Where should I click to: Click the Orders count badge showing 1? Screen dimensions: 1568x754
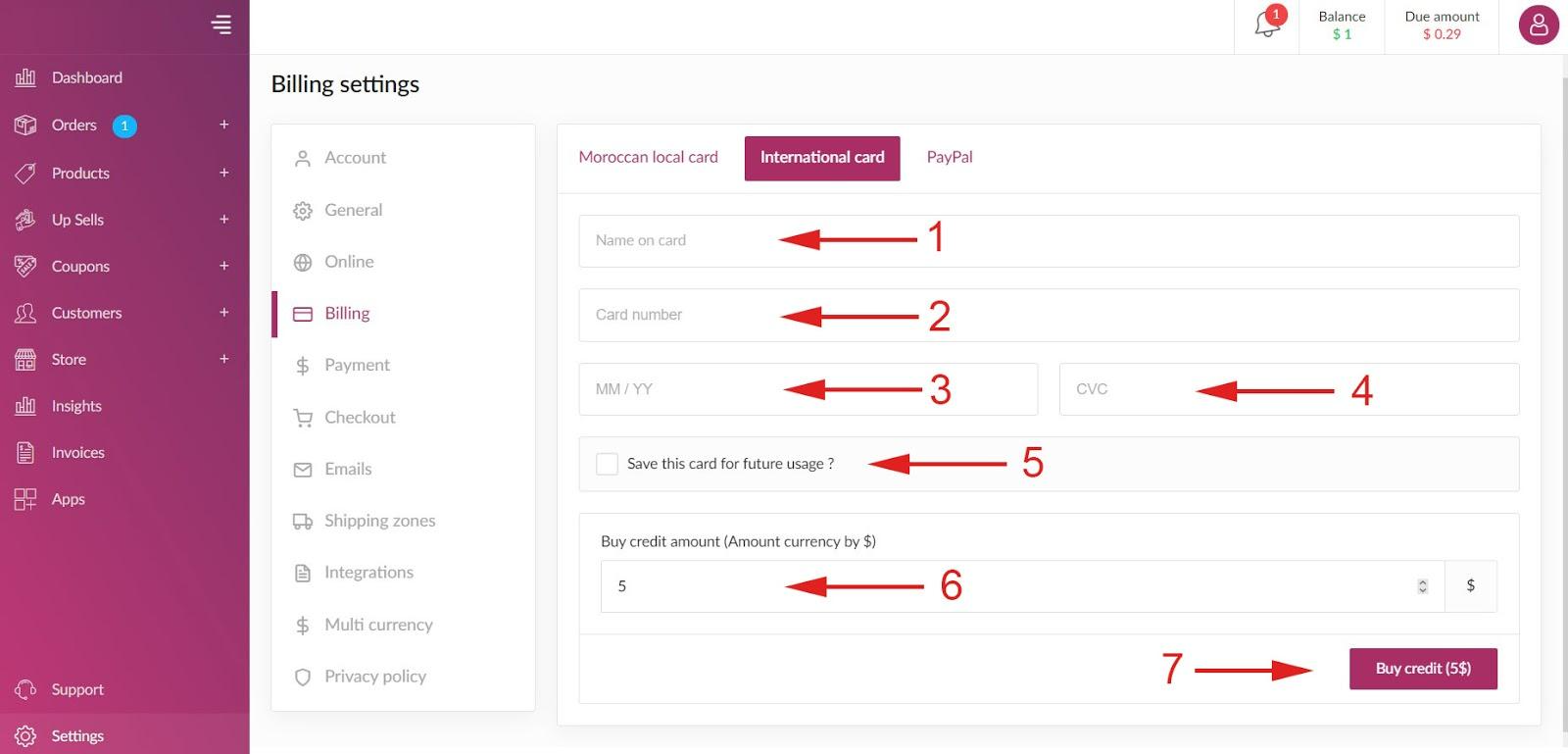click(124, 126)
